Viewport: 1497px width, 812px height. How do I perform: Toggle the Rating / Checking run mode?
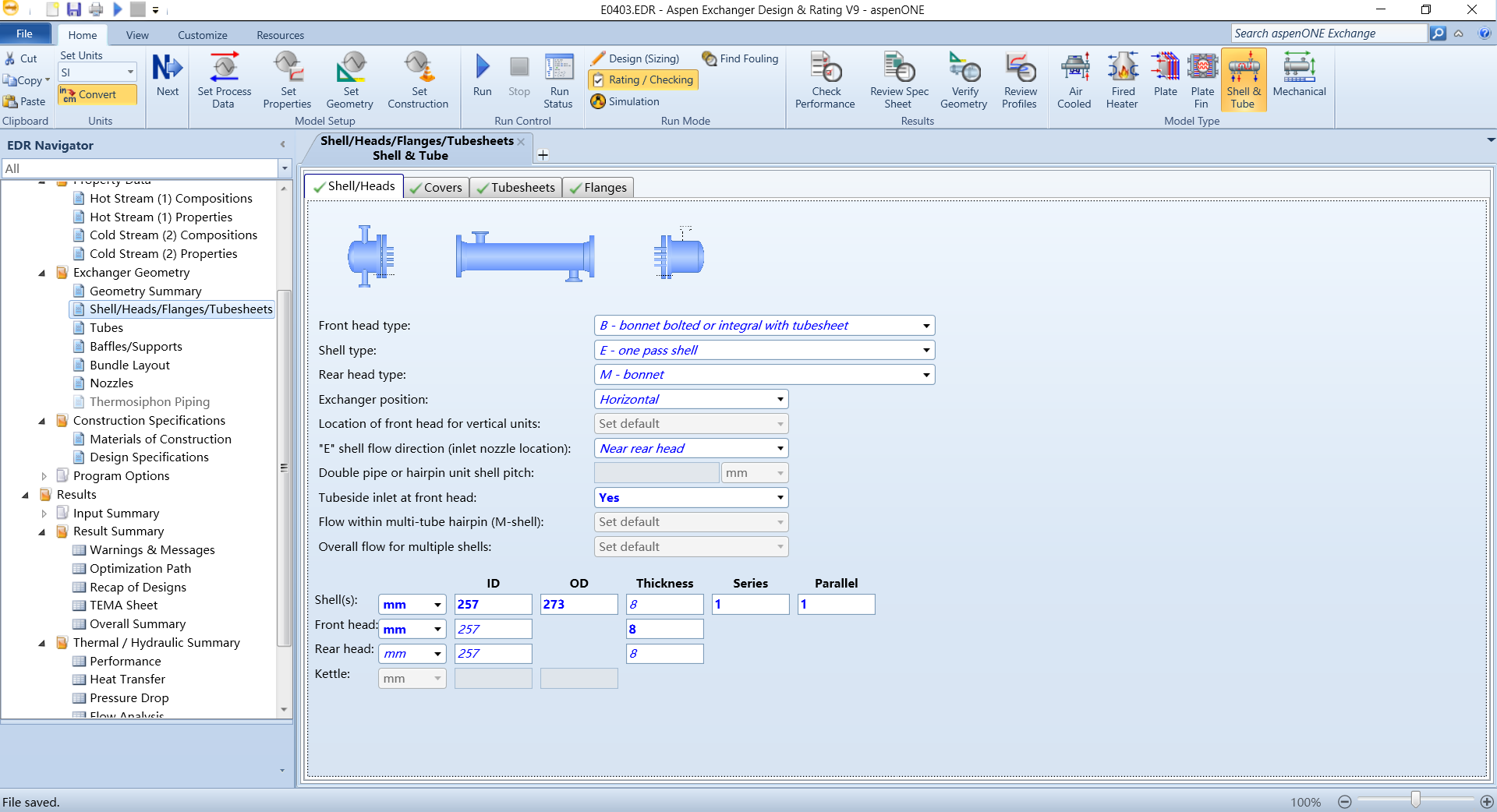(642, 79)
